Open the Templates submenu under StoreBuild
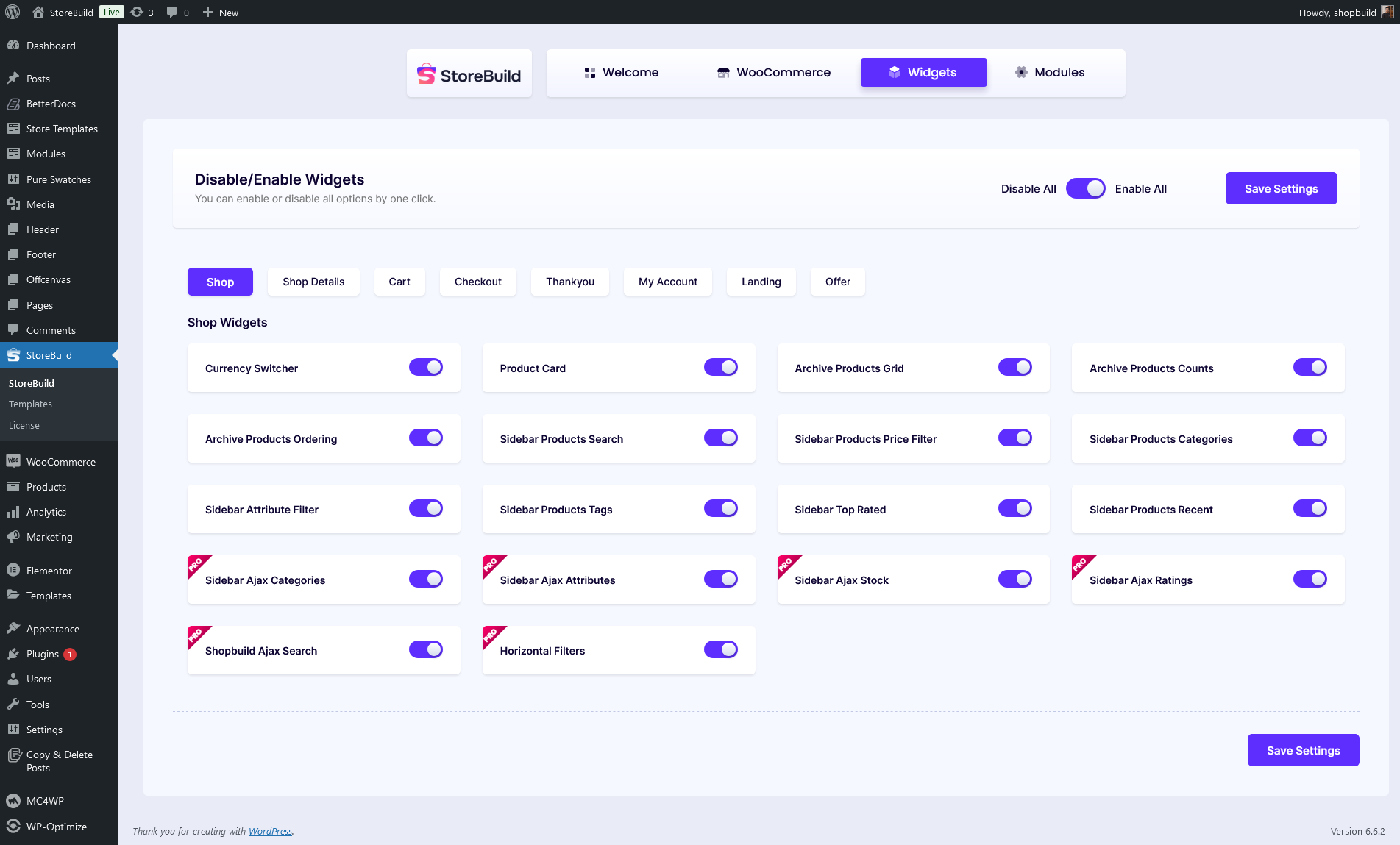1400x845 pixels. (x=30, y=404)
